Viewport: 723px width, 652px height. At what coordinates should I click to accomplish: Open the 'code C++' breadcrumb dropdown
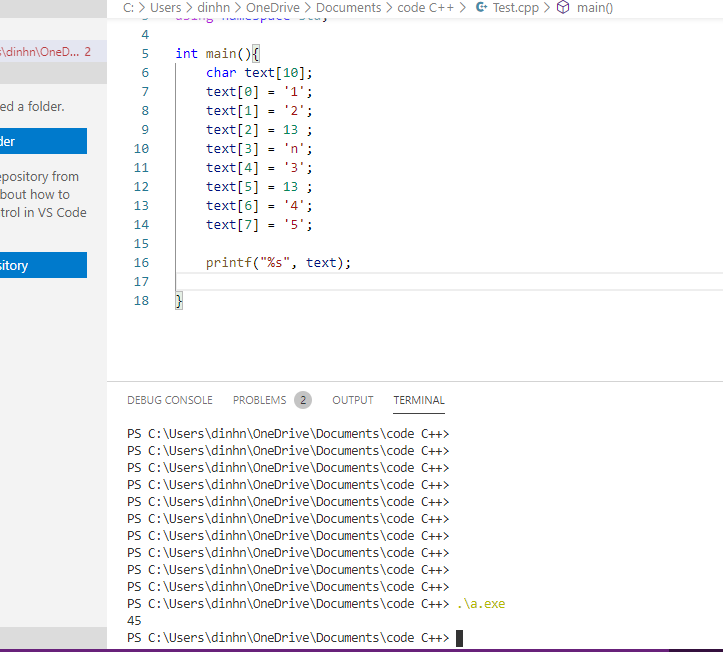426,8
